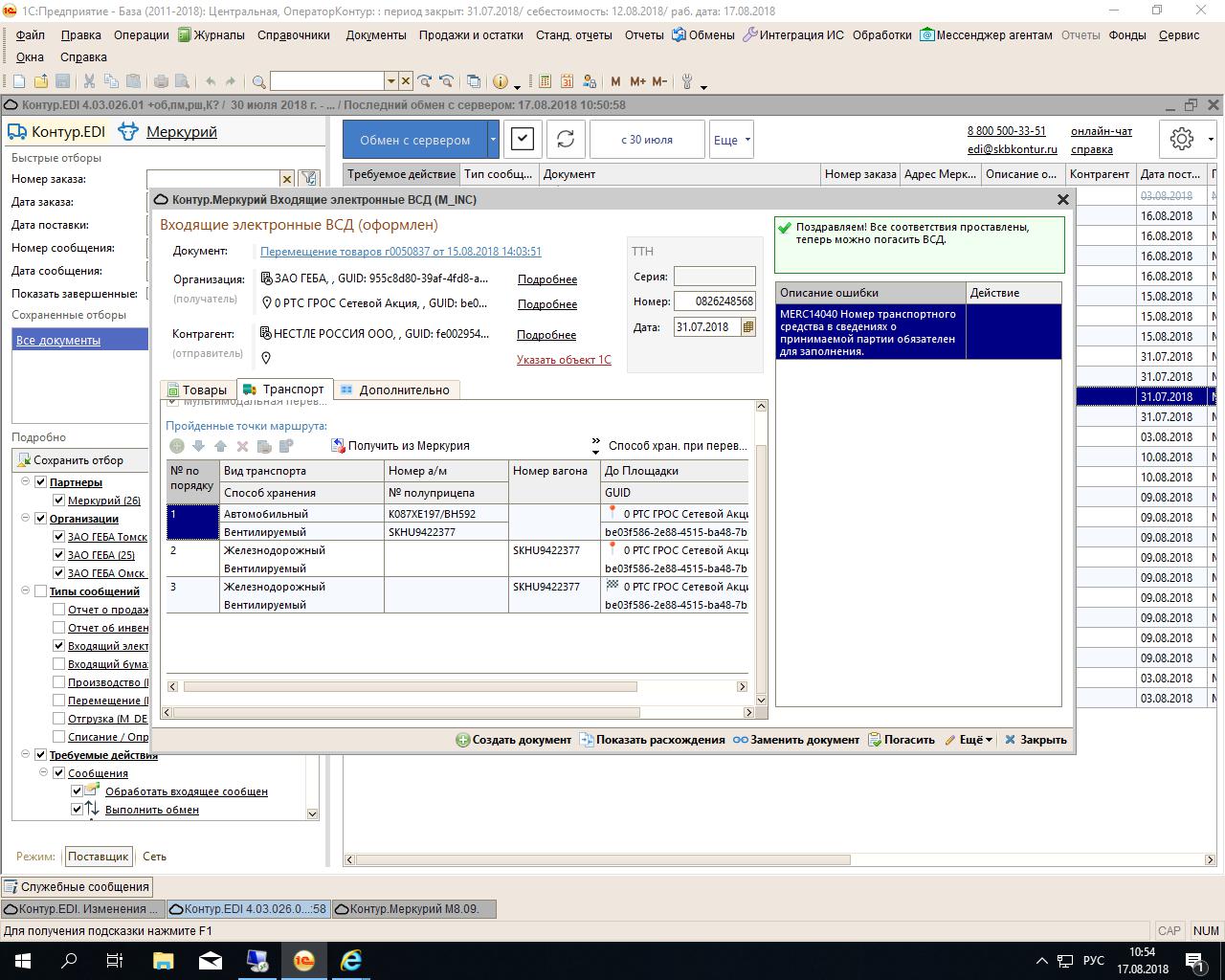Click the magnifier search icon in toolbar
Screen dimensions: 1225x980
[258, 81]
